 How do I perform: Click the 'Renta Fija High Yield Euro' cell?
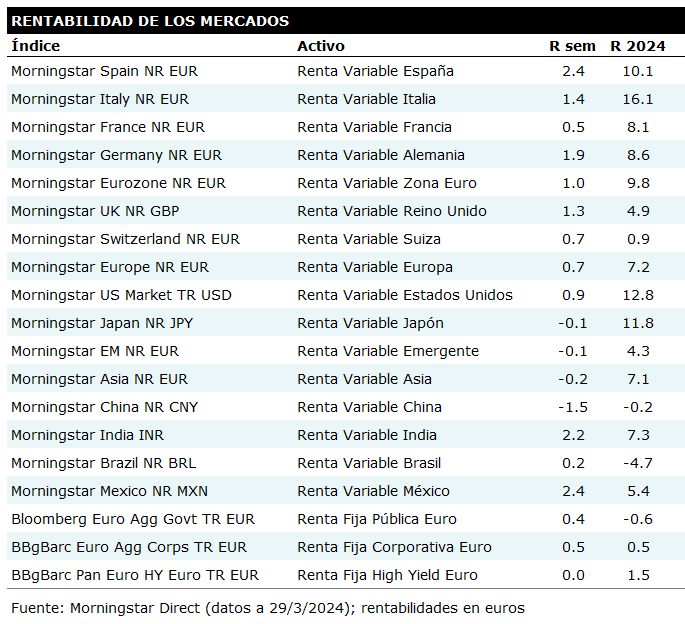(x=387, y=575)
